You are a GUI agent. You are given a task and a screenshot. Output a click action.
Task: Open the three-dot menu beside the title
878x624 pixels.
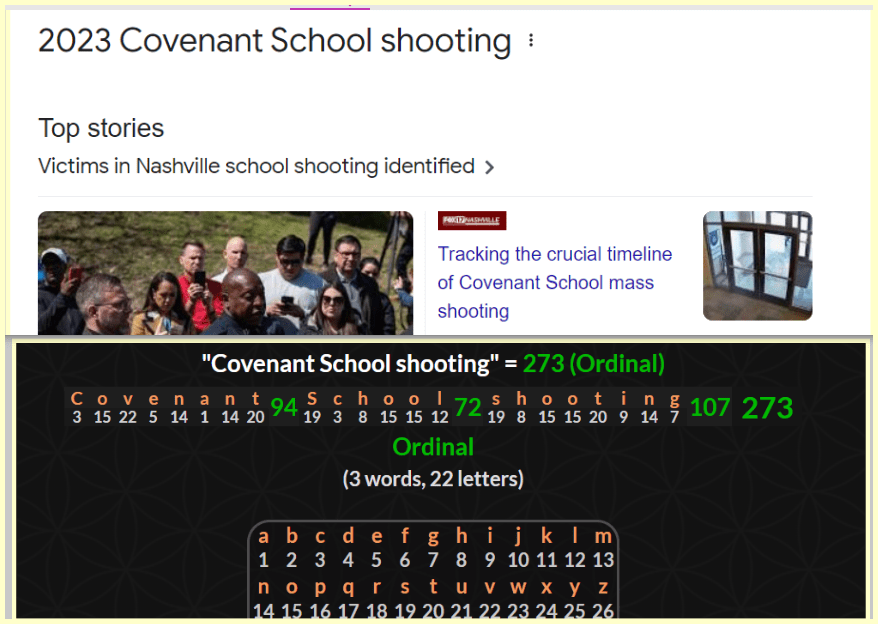(531, 41)
